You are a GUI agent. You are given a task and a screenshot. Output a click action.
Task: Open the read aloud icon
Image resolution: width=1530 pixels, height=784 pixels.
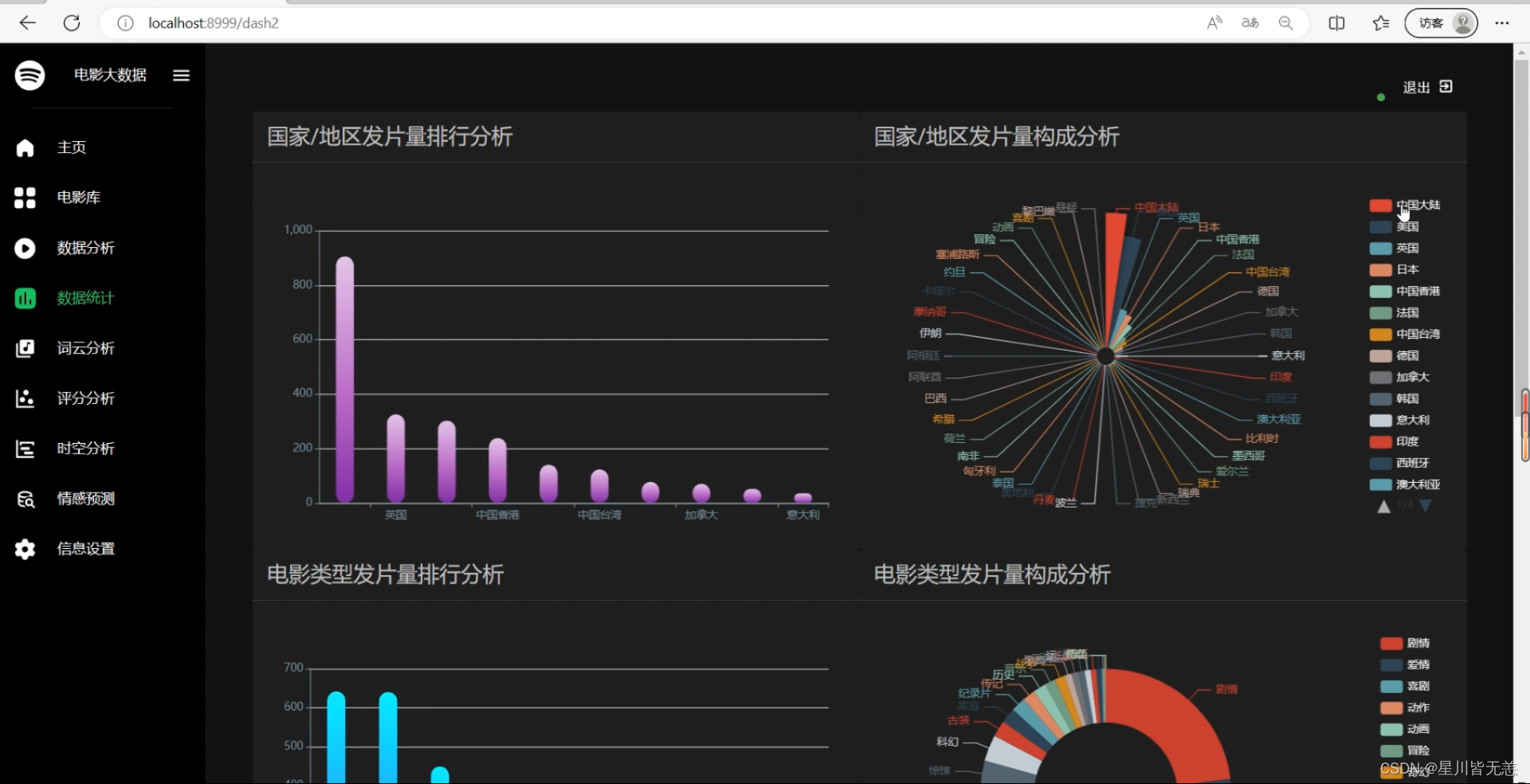[x=1214, y=23]
